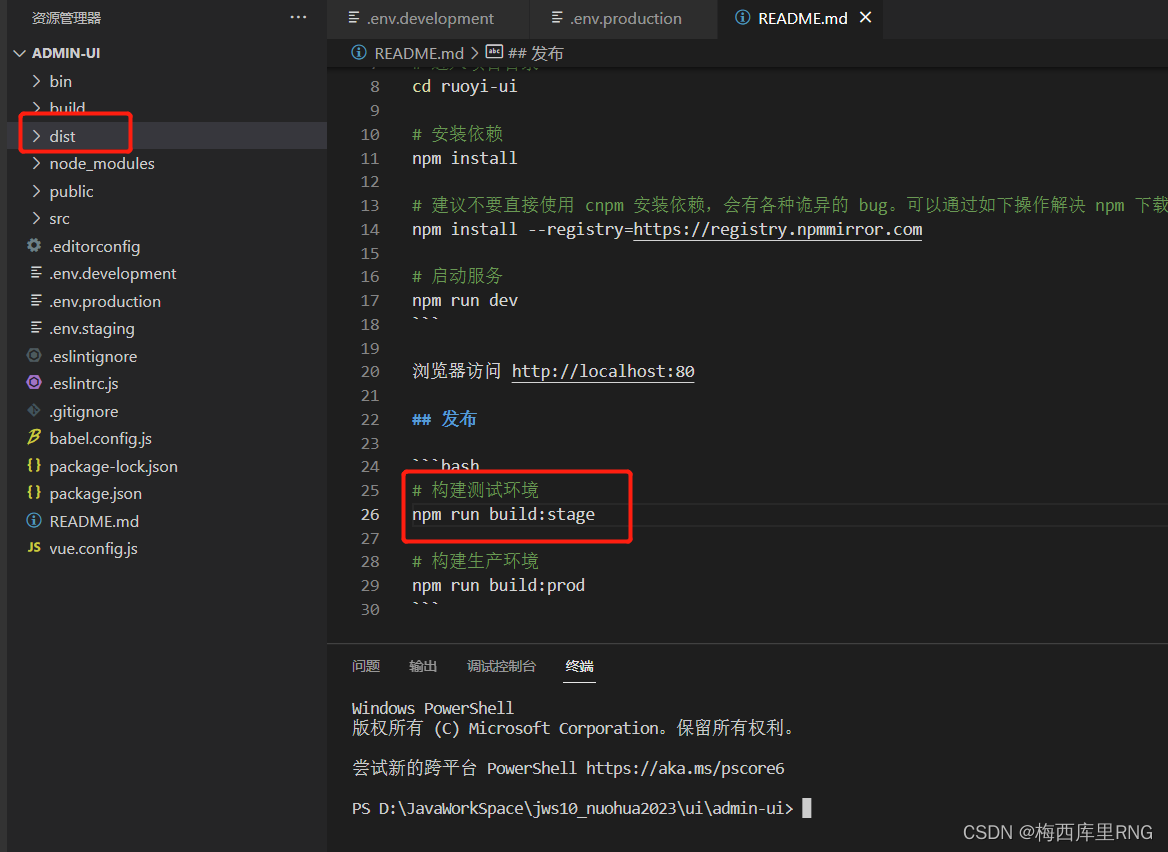1168x852 pixels.
Task: Click the .eslintrc.js ESLint icon
Action: click(34, 384)
